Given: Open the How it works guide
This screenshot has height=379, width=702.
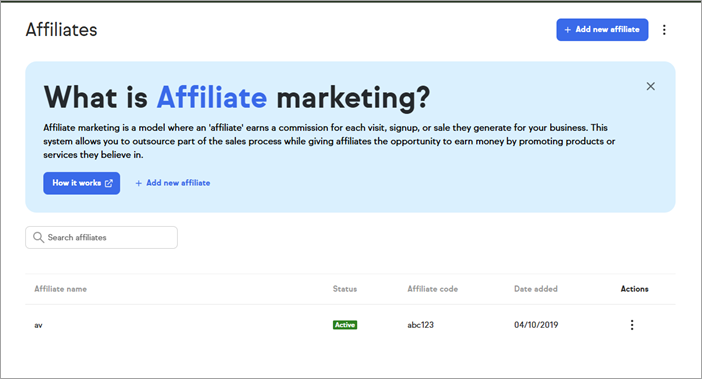Looking at the screenshot, I should pos(81,183).
